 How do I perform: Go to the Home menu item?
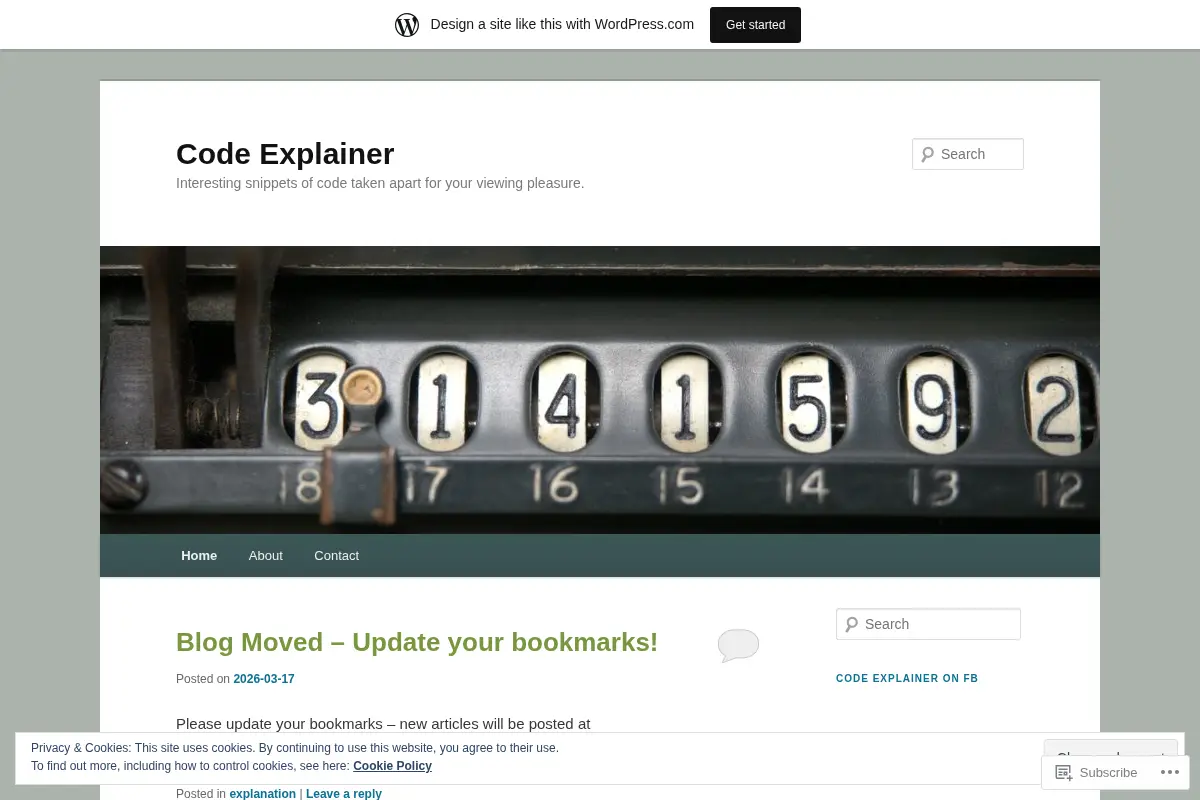click(x=199, y=555)
